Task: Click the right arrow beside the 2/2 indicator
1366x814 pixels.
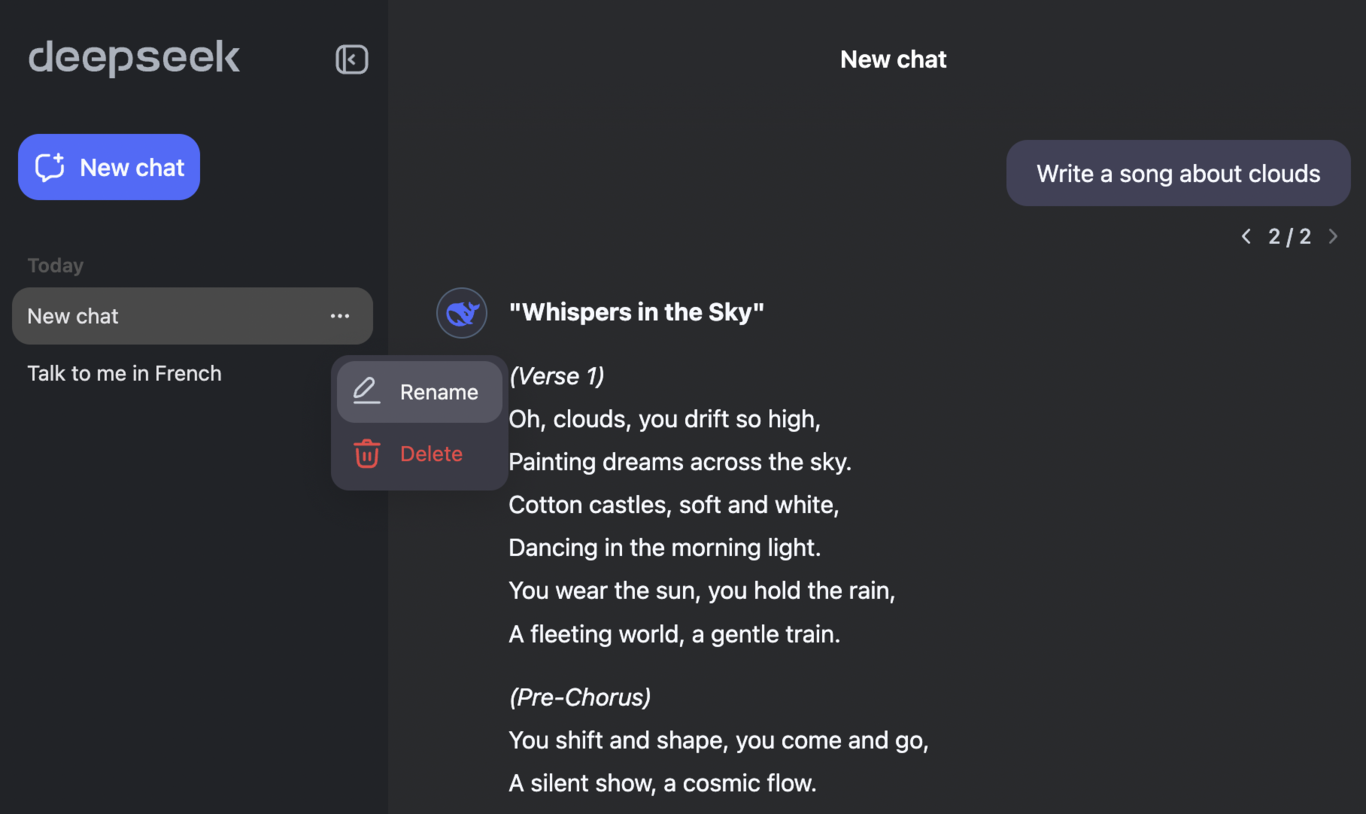Action: tap(1333, 236)
